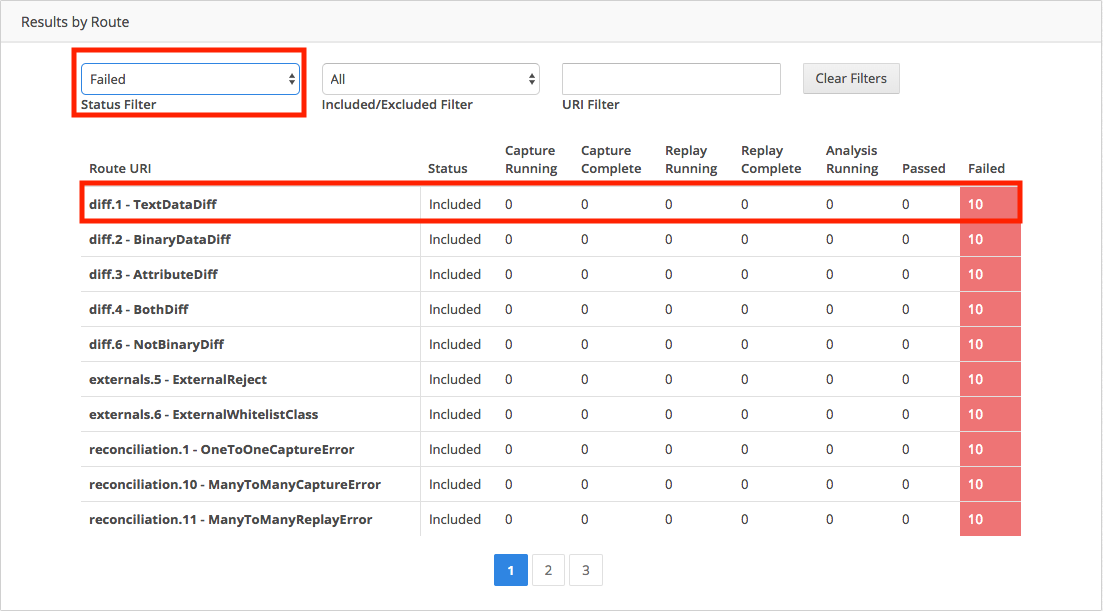Open the Status Filter dropdown showing Failed

(x=190, y=79)
